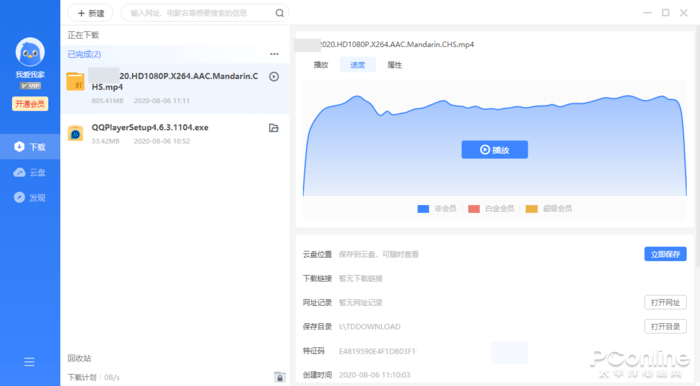Open the three-dots more options menu
Image resolution: width=700 pixels, height=386 pixels.
point(274,54)
